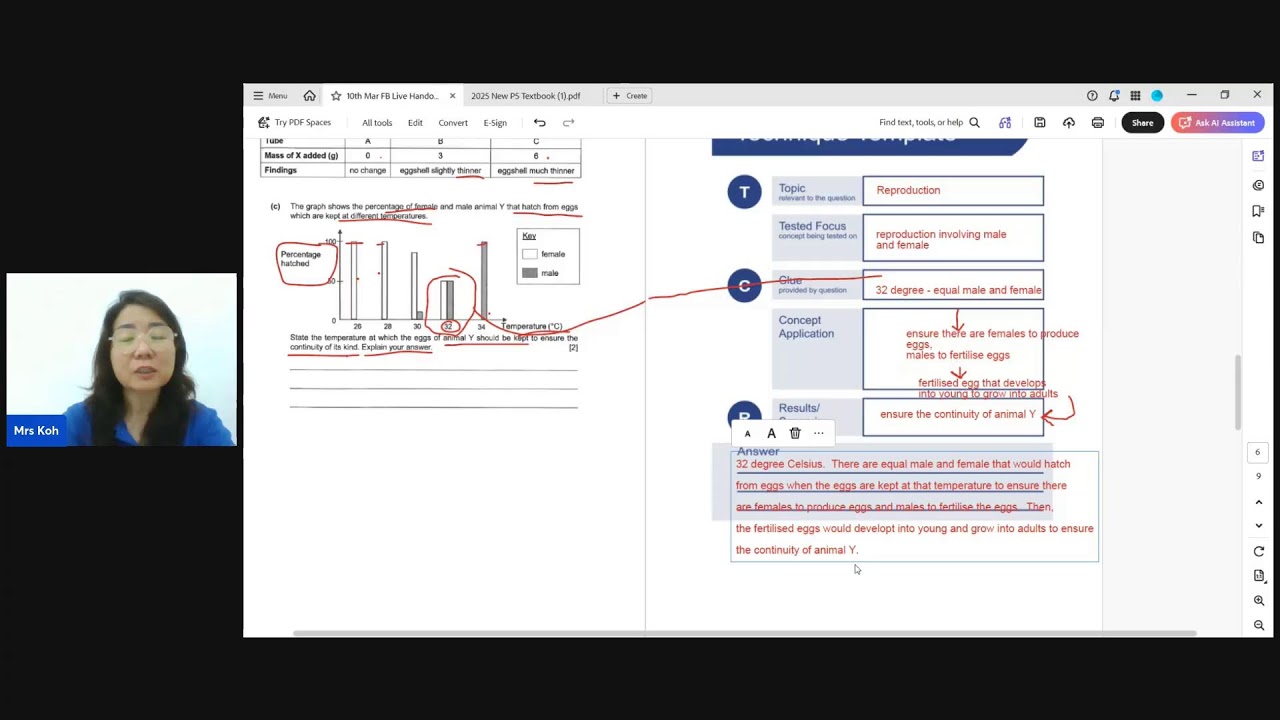
Task: Open the All tools menu
Action: (x=377, y=123)
